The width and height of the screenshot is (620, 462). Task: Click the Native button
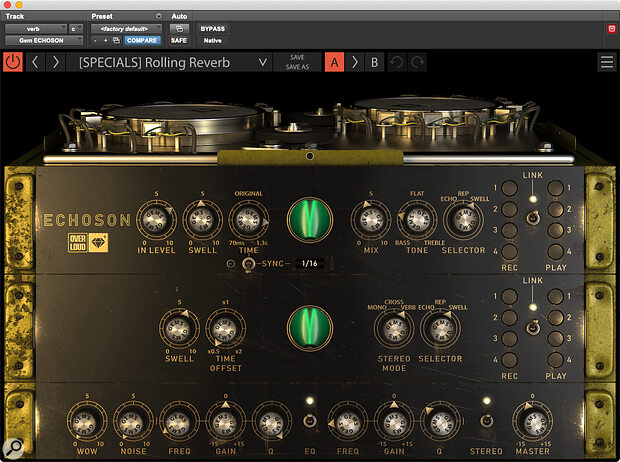coord(212,40)
